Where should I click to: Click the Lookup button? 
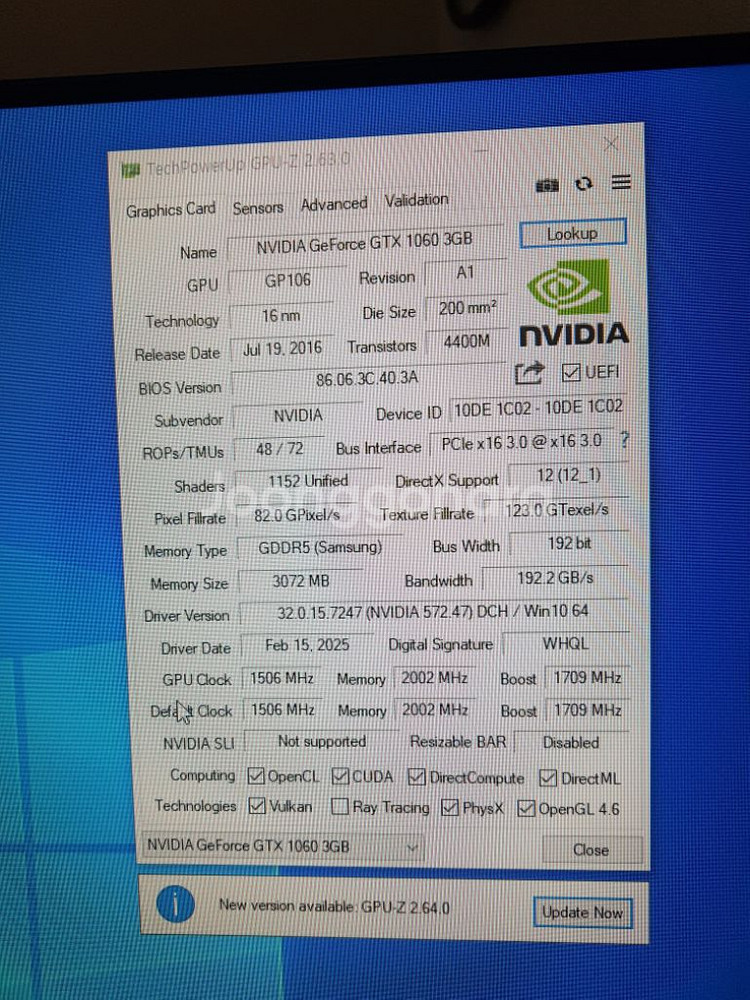click(x=573, y=234)
